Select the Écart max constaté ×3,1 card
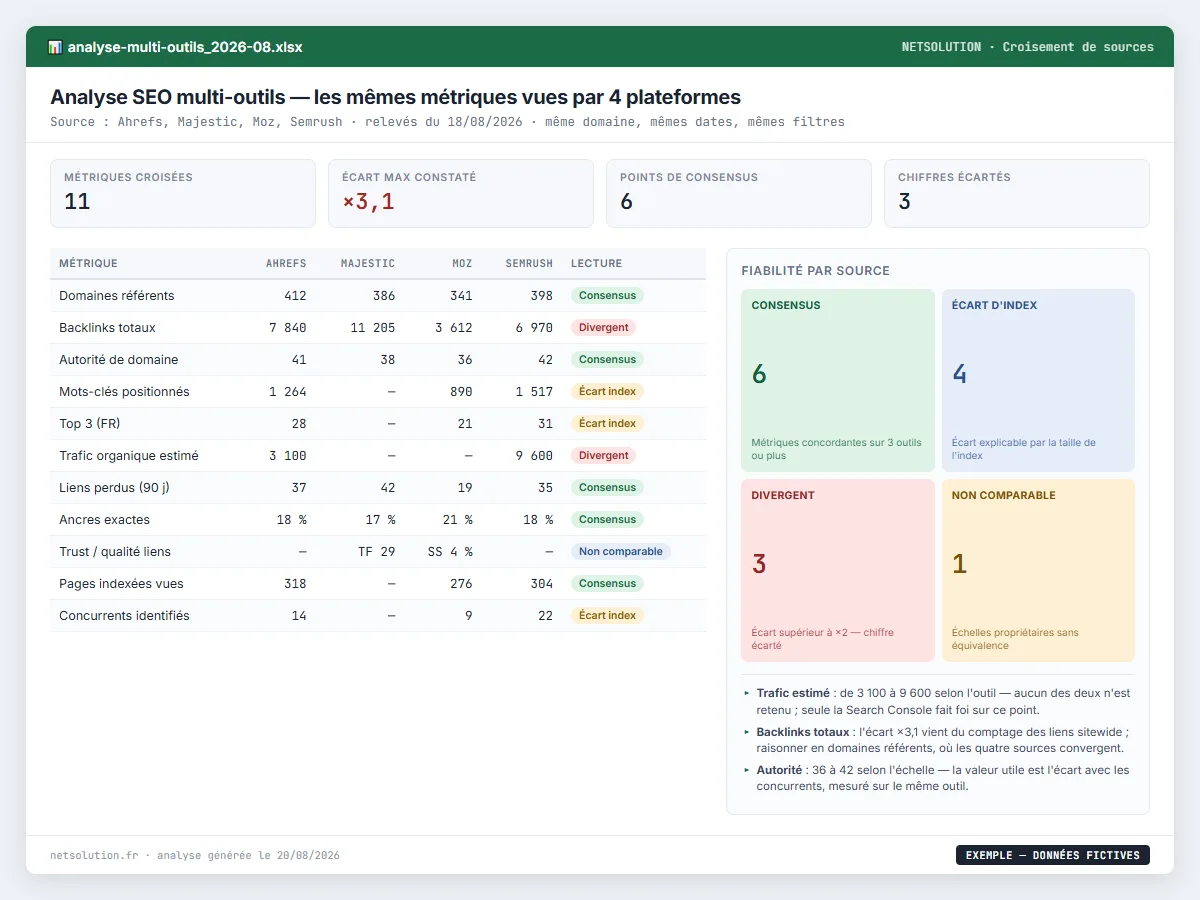The image size is (1200, 900). [x=461, y=194]
